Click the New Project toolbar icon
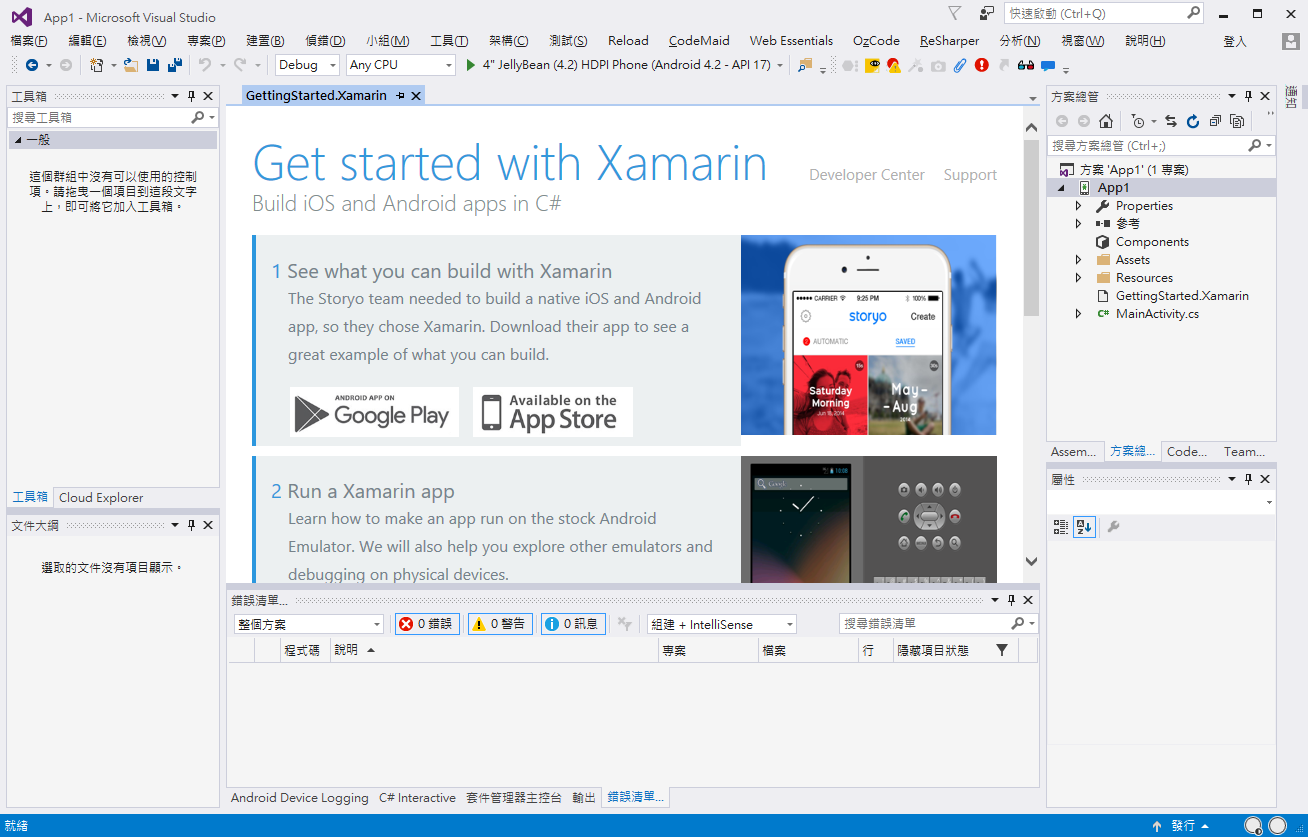 pos(97,65)
